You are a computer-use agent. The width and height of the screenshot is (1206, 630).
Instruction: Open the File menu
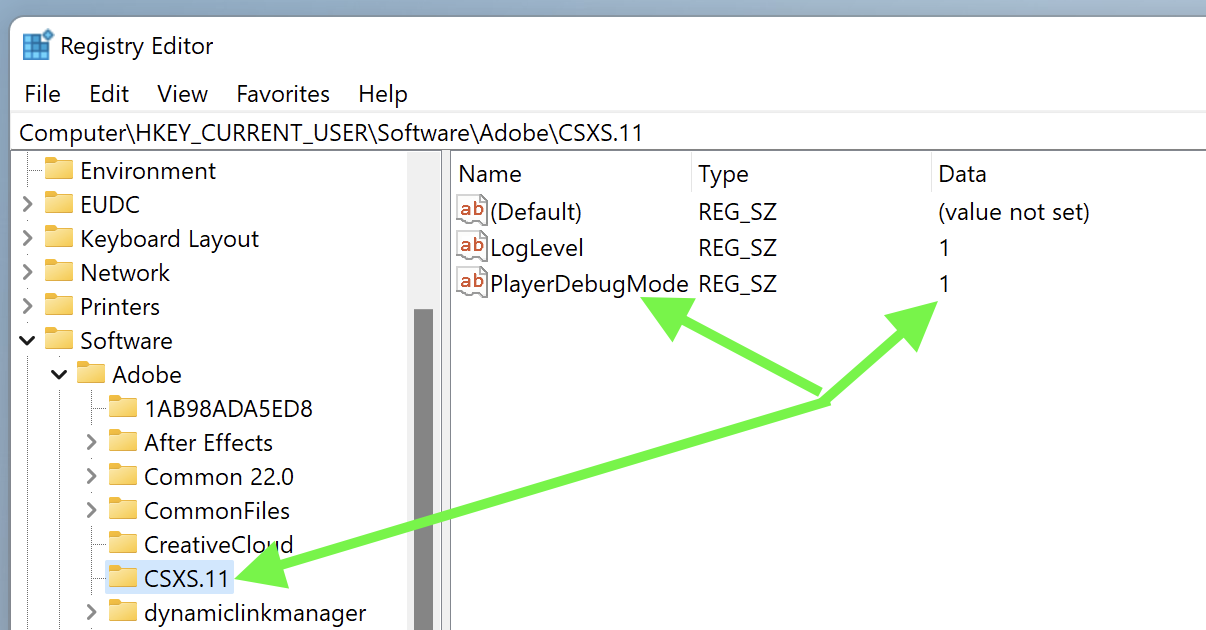click(43, 94)
